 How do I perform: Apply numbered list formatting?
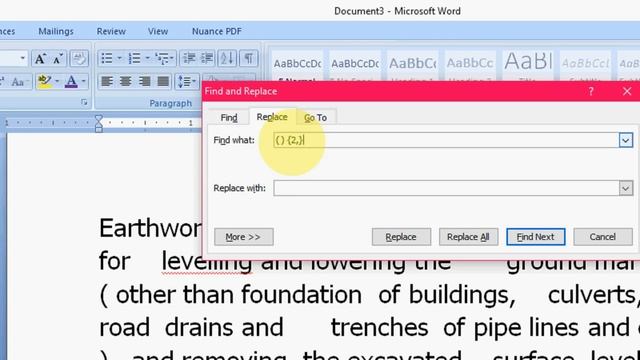click(134, 58)
